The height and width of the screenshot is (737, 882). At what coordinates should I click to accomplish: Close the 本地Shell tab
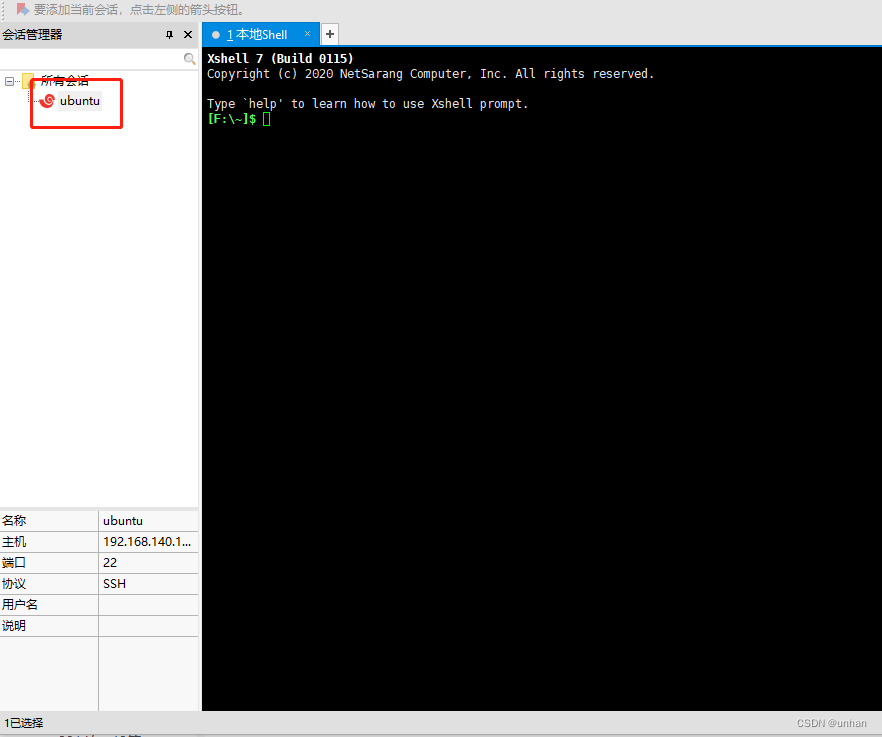pyautogui.click(x=307, y=34)
